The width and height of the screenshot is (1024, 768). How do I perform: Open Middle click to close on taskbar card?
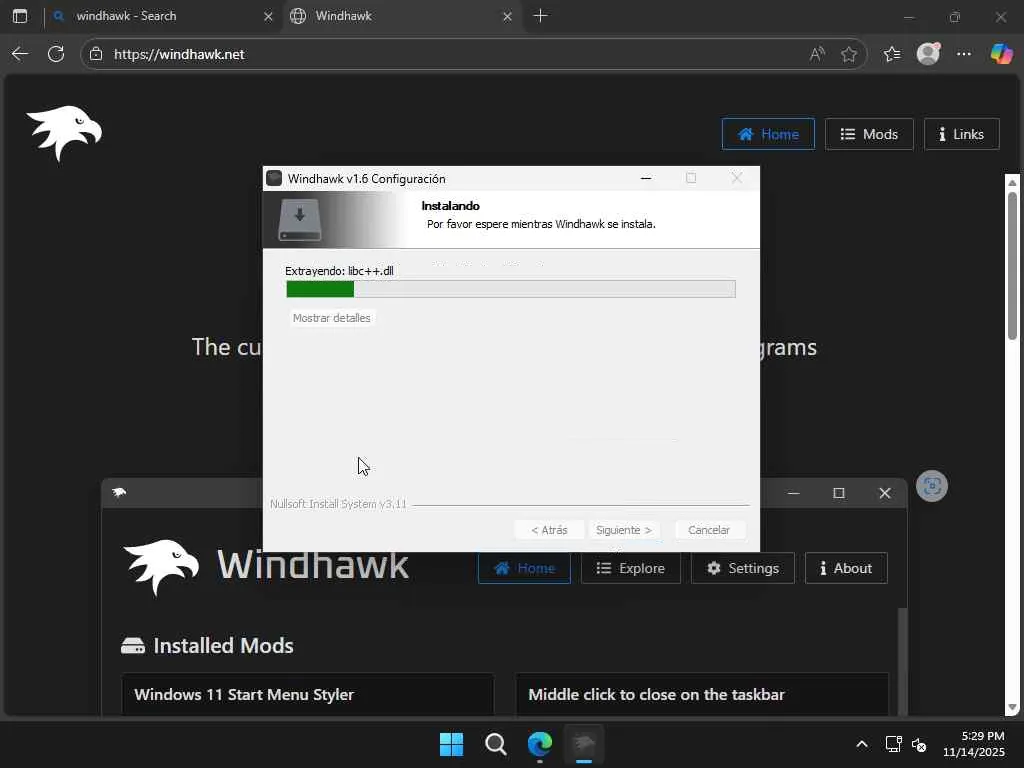pos(702,694)
